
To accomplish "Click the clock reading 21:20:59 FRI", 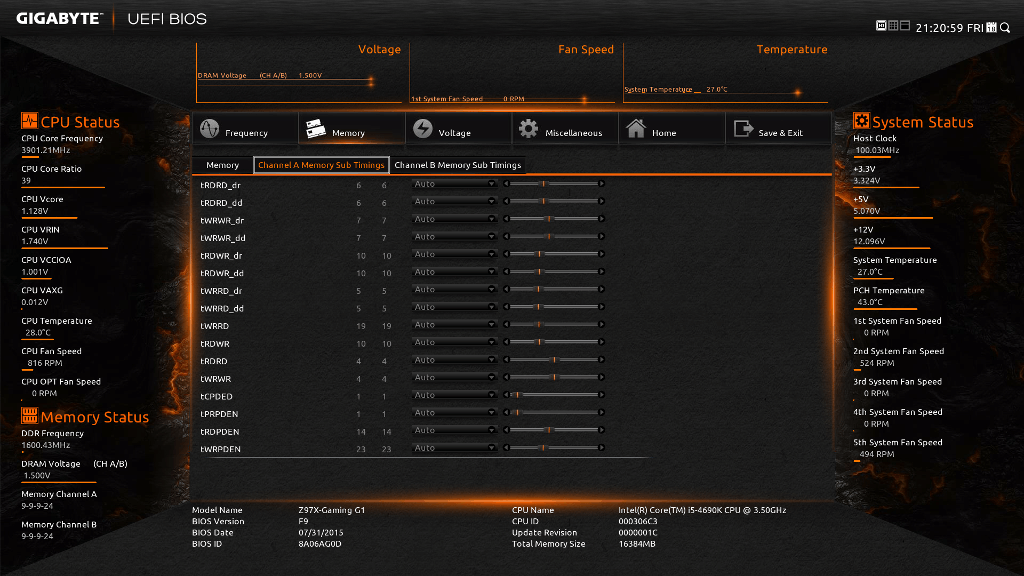I will [949, 28].
